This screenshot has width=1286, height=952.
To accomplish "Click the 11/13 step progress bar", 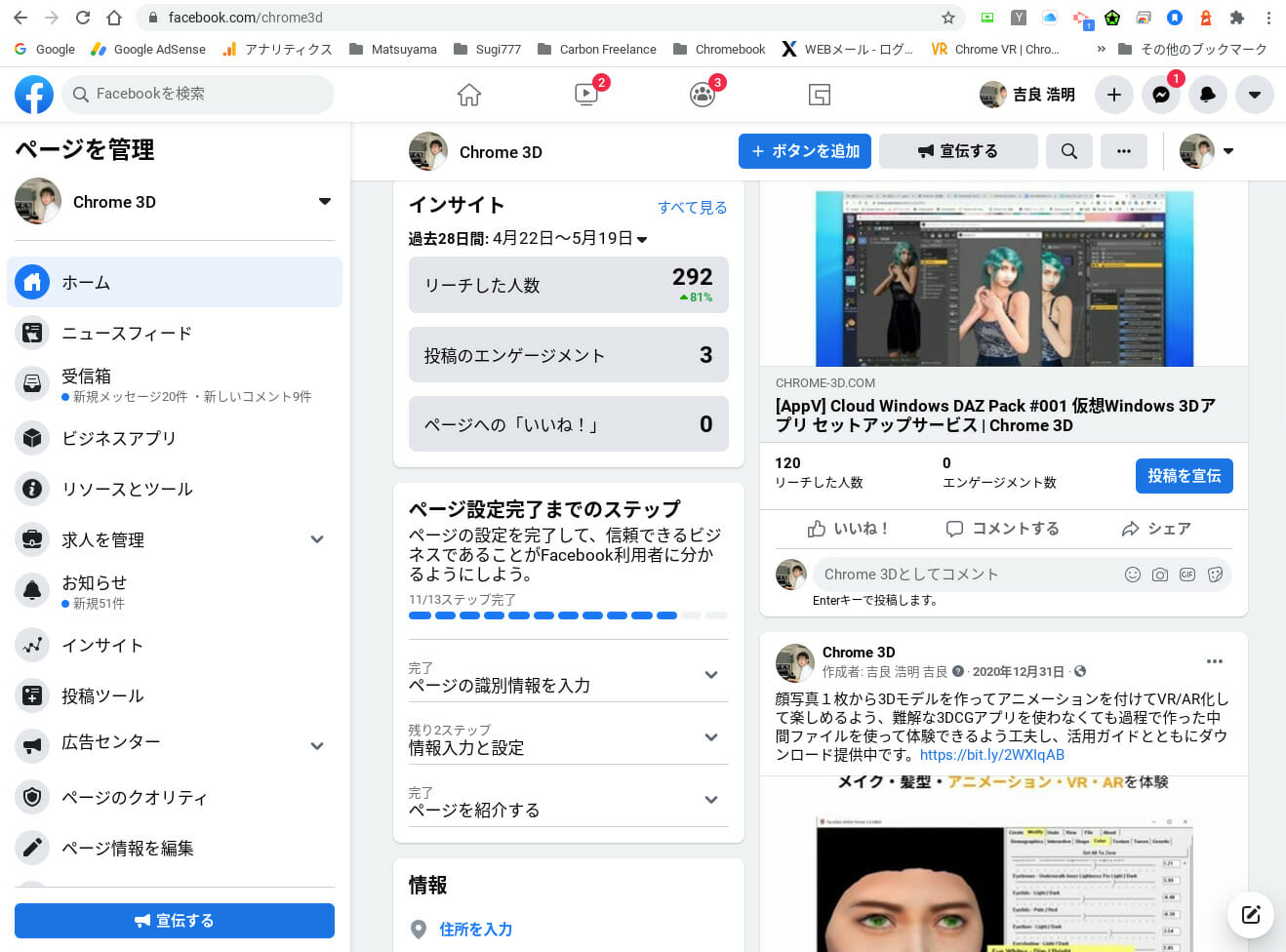I will pos(569,615).
